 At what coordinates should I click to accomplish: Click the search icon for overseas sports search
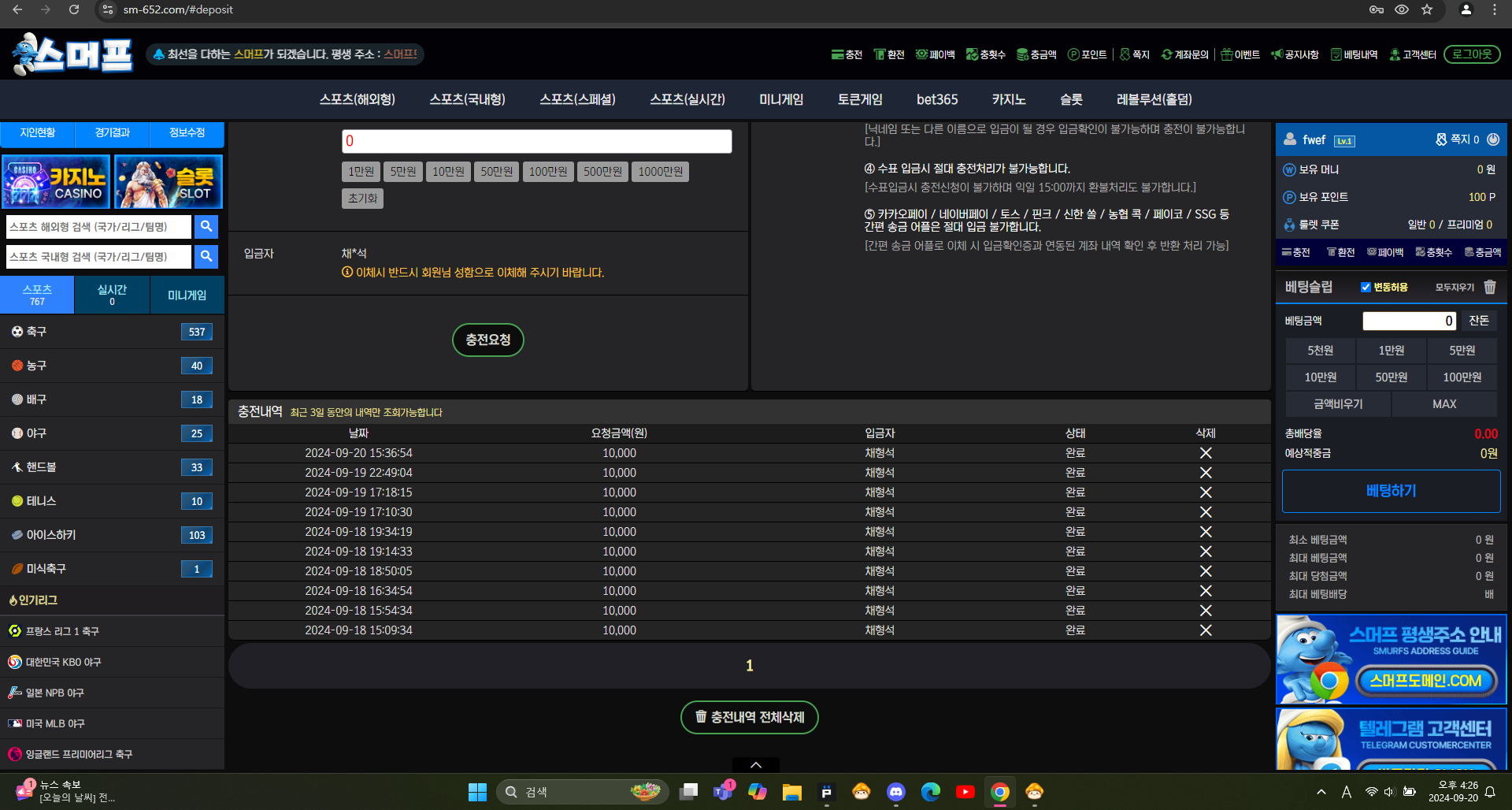206,227
